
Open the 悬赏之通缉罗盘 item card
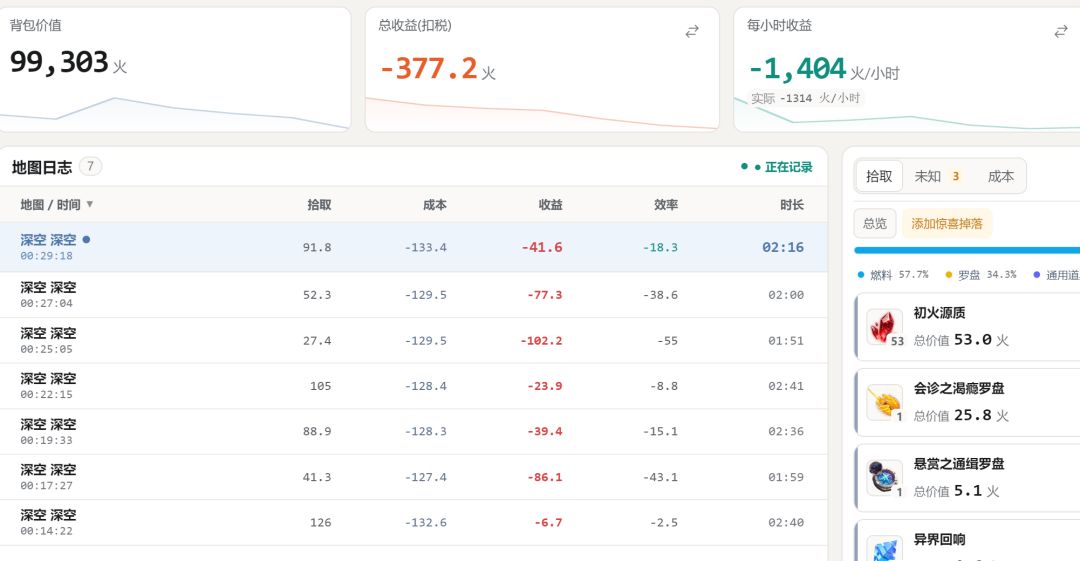pos(967,478)
